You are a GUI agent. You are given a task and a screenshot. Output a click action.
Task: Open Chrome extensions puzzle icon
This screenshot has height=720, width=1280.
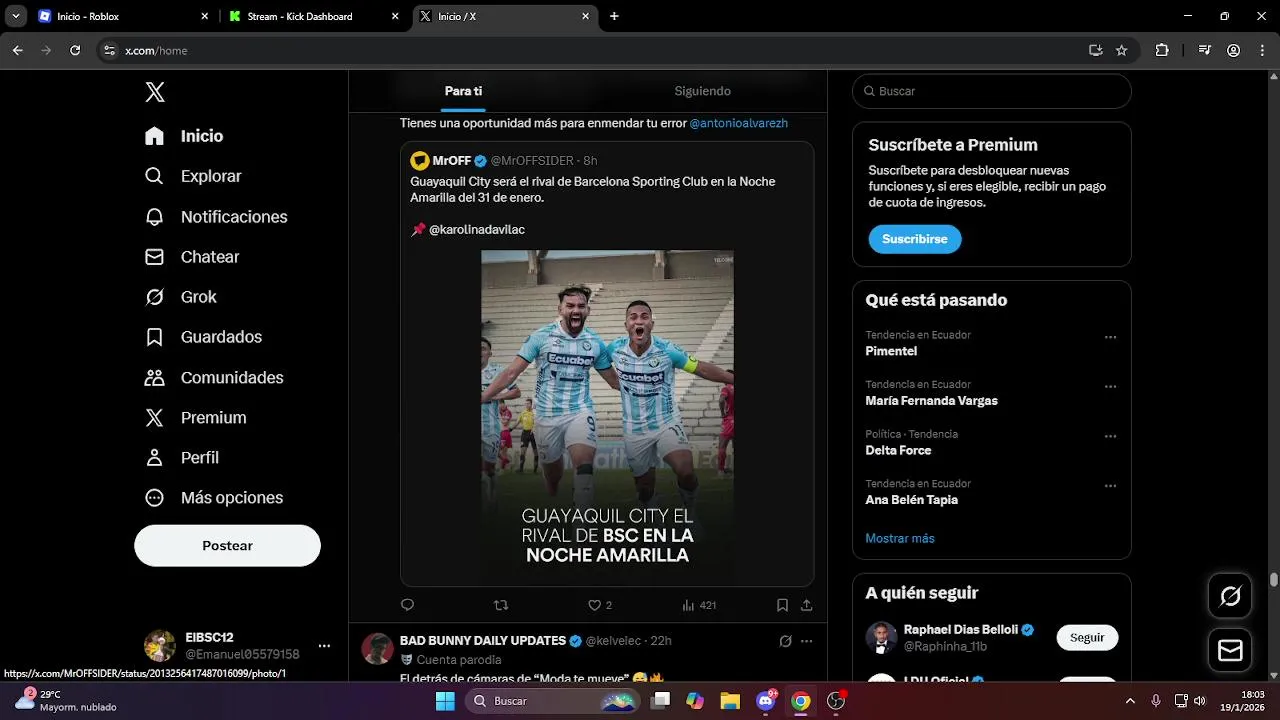1162,50
